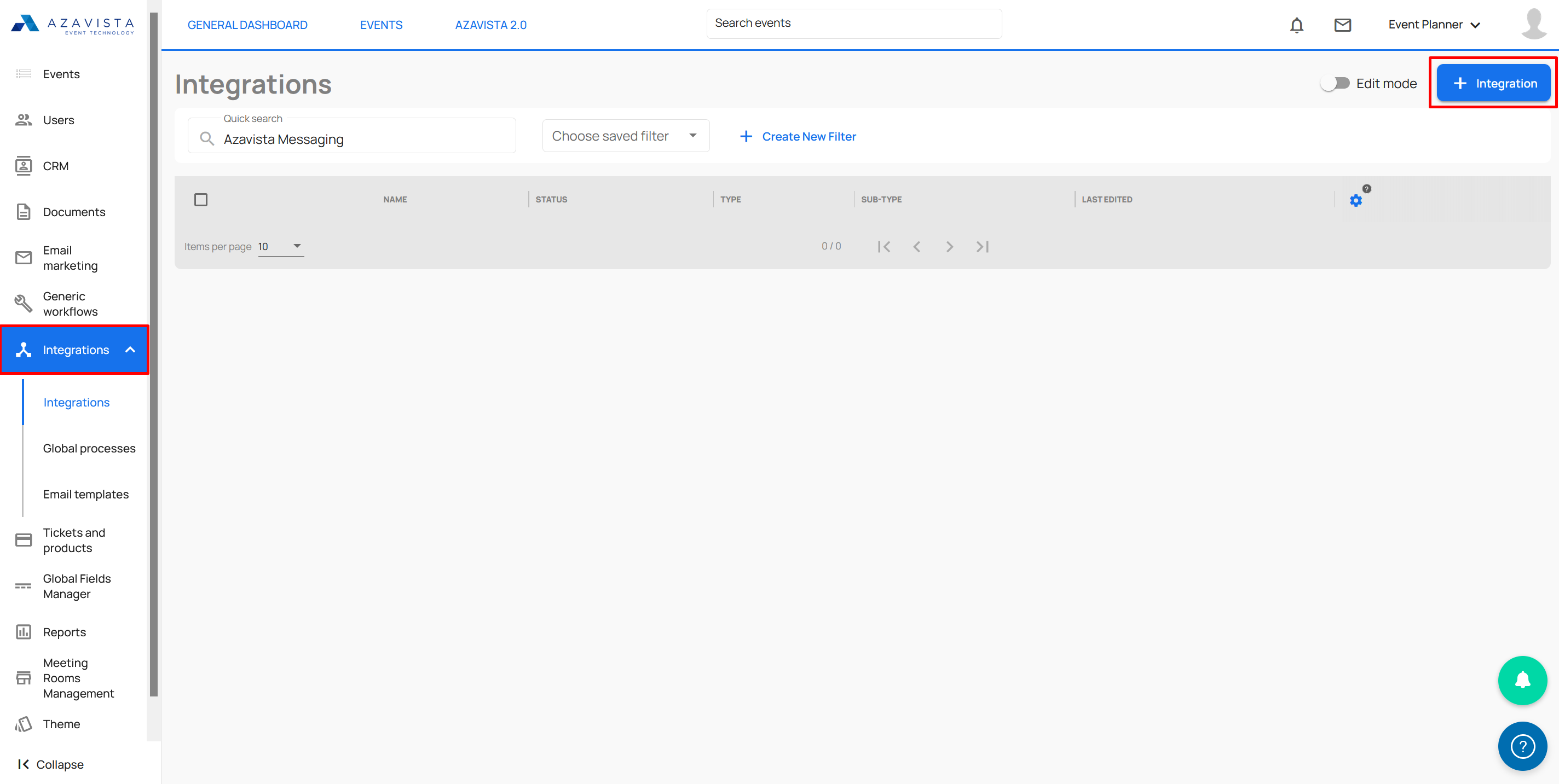Click the Integrations network icon in sidebar

[x=24, y=350]
